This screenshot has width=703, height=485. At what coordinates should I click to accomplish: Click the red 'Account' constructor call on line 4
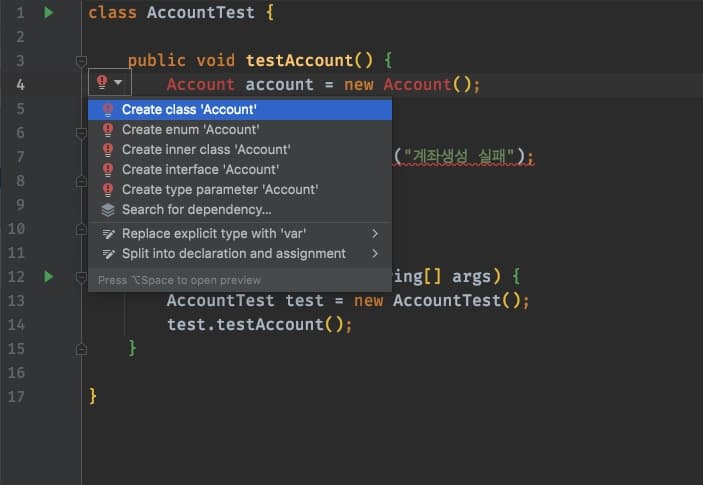(x=417, y=84)
